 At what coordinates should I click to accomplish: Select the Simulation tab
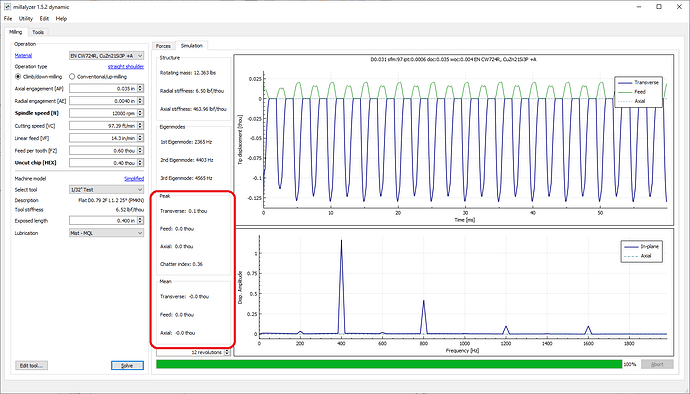click(x=191, y=45)
